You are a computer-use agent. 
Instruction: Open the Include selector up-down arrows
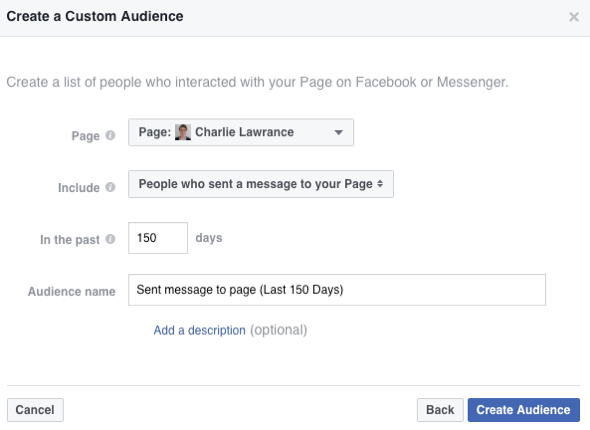[x=380, y=184]
